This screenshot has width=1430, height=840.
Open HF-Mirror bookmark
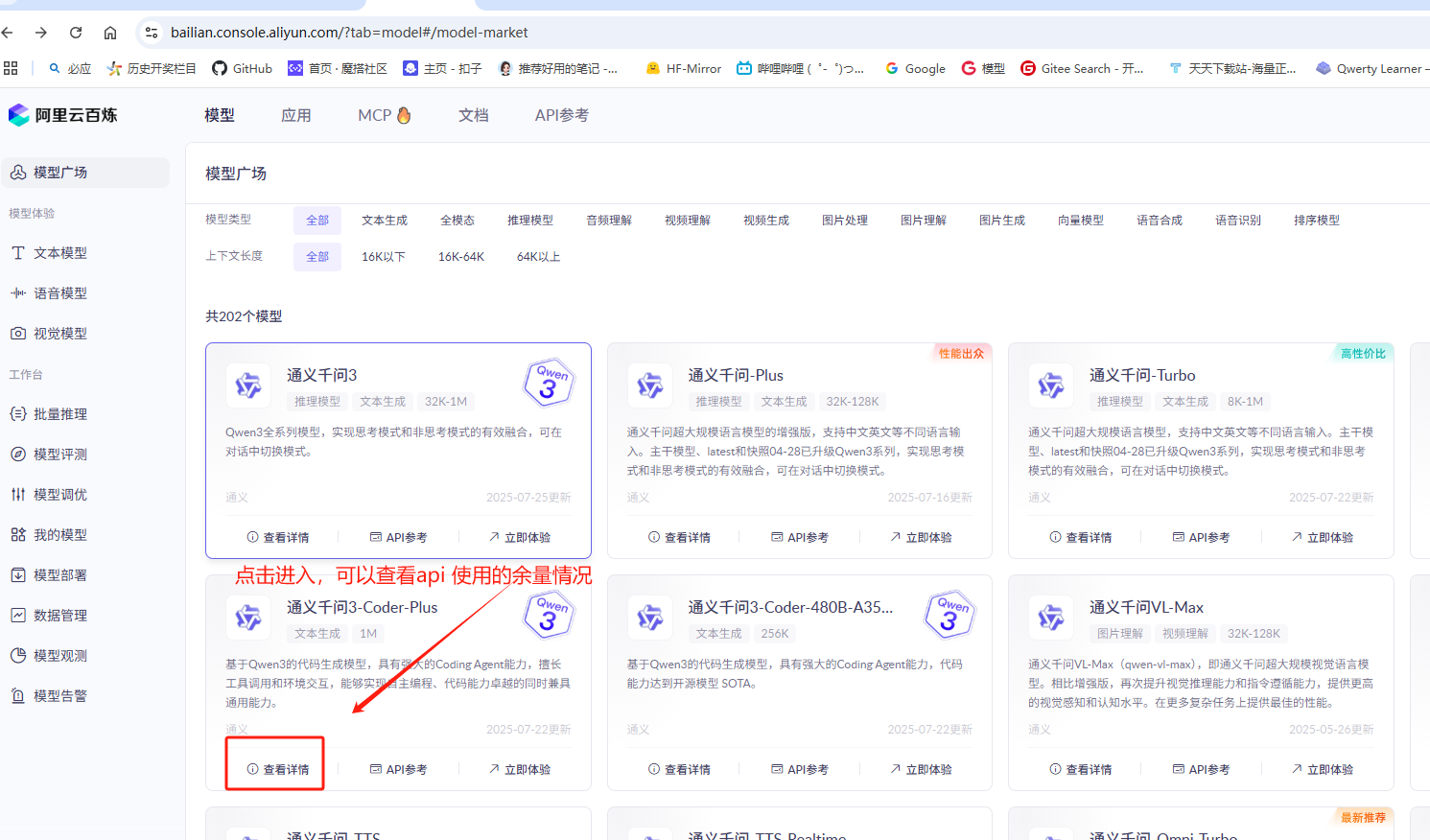pyautogui.click(x=684, y=68)
